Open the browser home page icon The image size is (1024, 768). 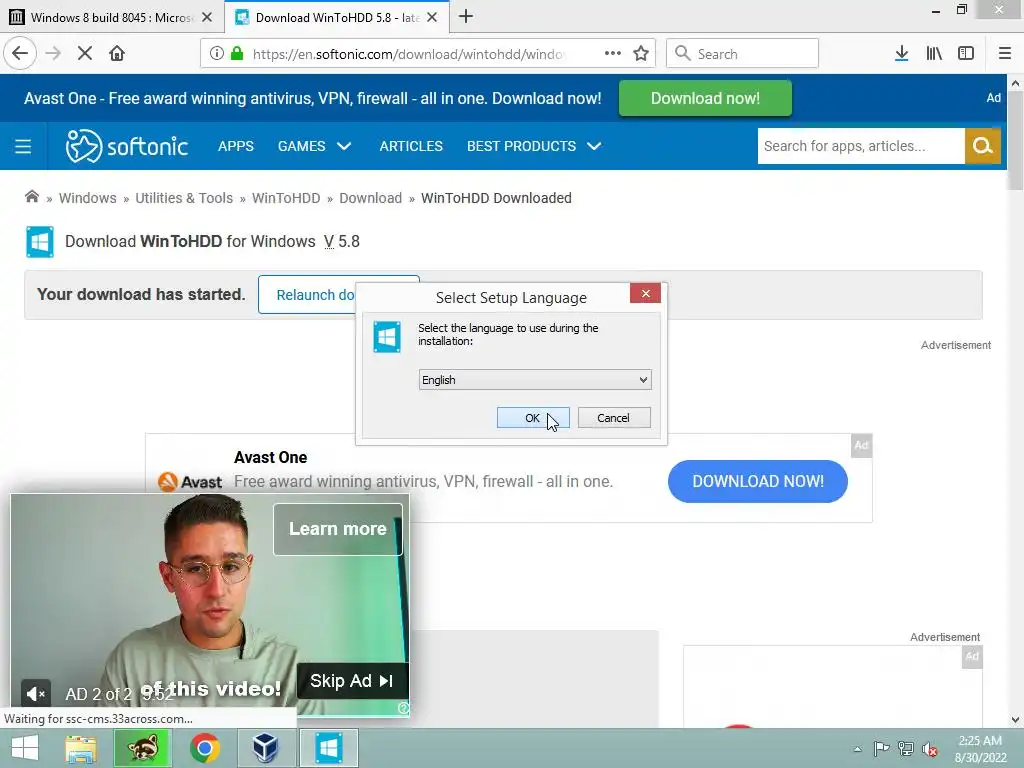(x=117, y=54)
